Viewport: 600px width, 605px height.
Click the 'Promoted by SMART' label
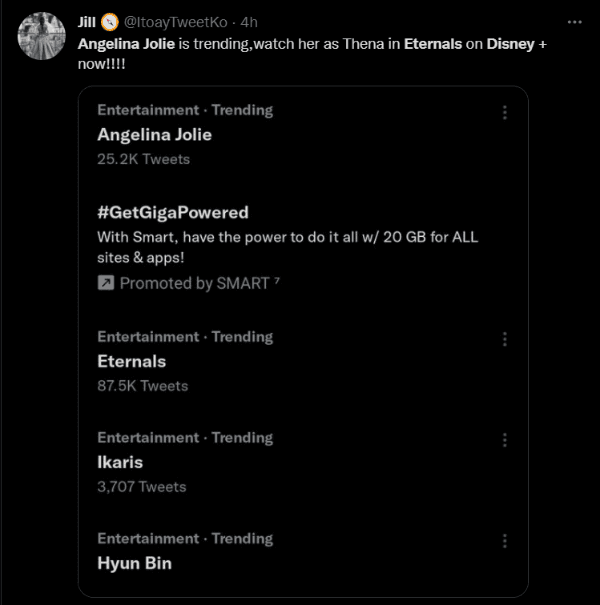coord(194,283)
